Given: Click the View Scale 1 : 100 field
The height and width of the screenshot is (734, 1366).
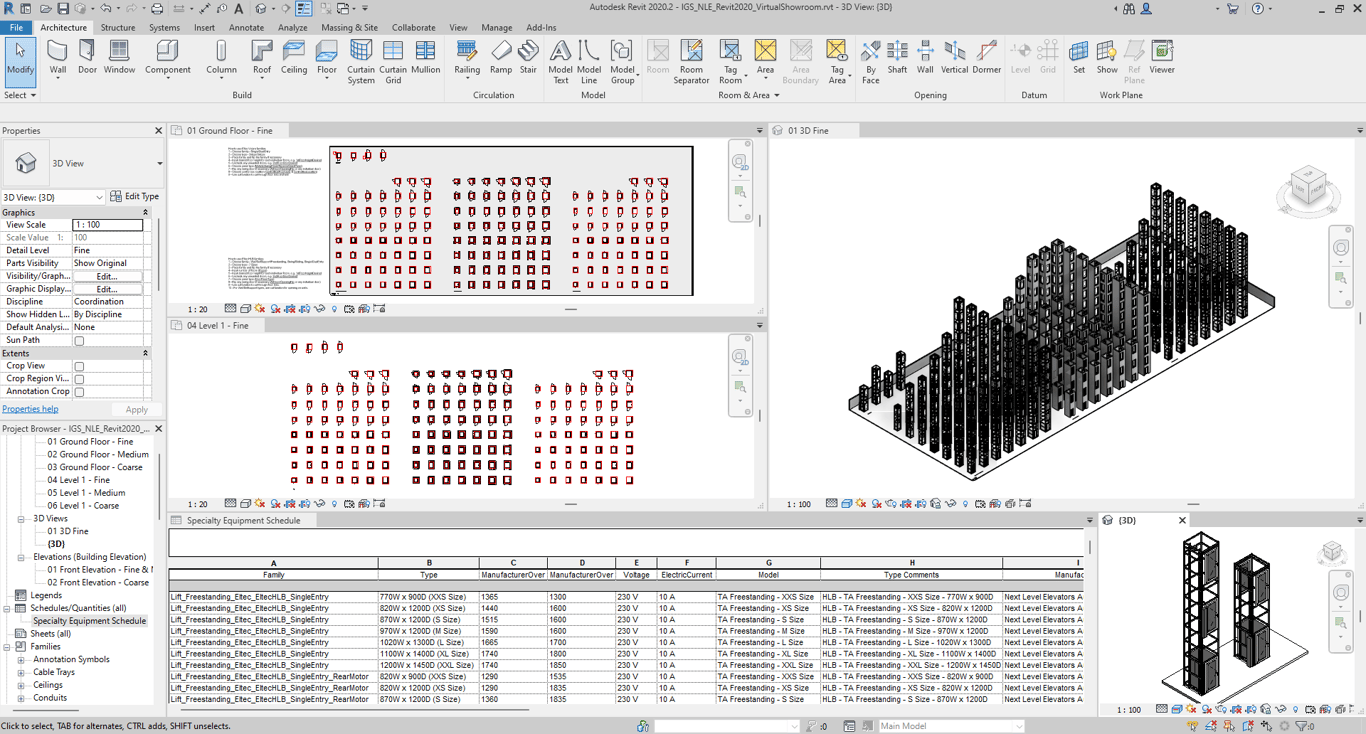Looking at the screenshot, I should click(x=107, y=225).
